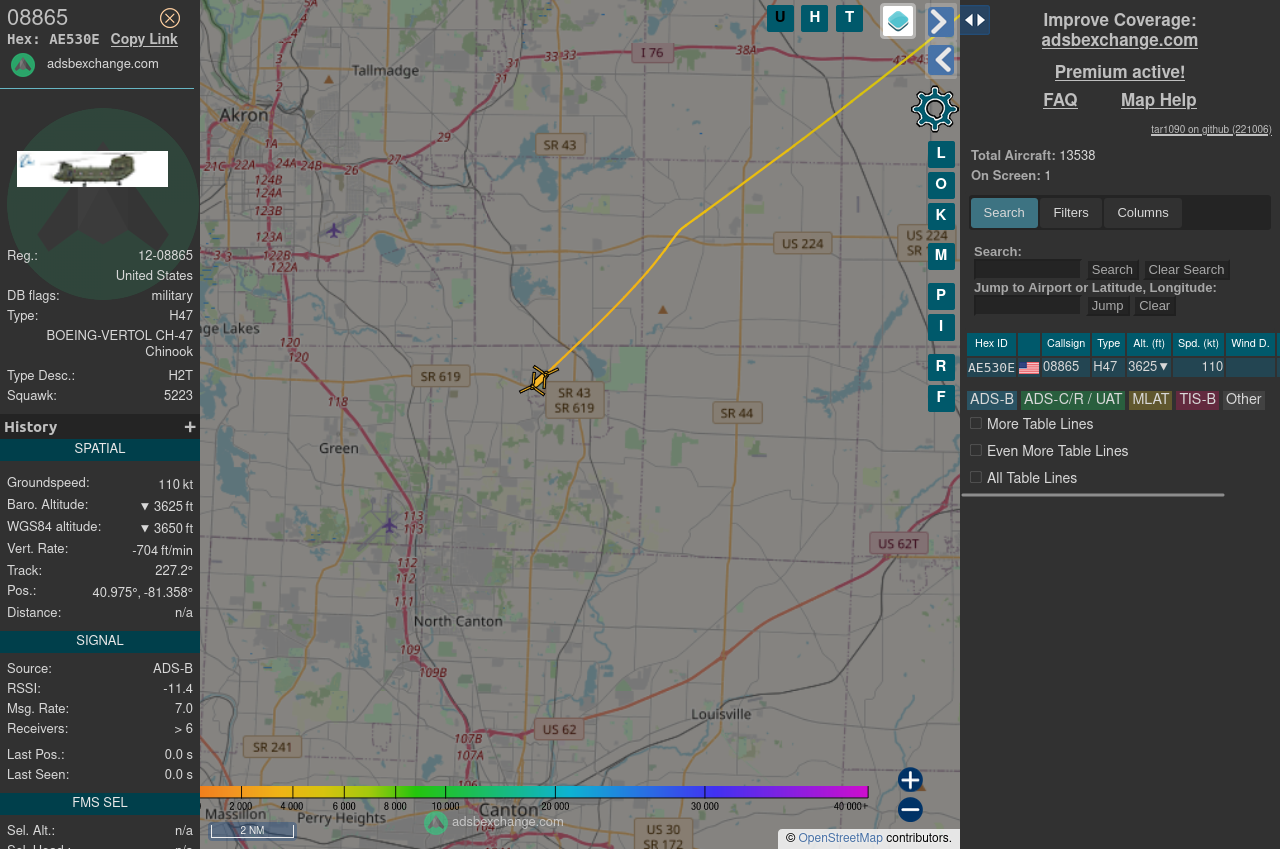Click the Clear Search button

1186,270
